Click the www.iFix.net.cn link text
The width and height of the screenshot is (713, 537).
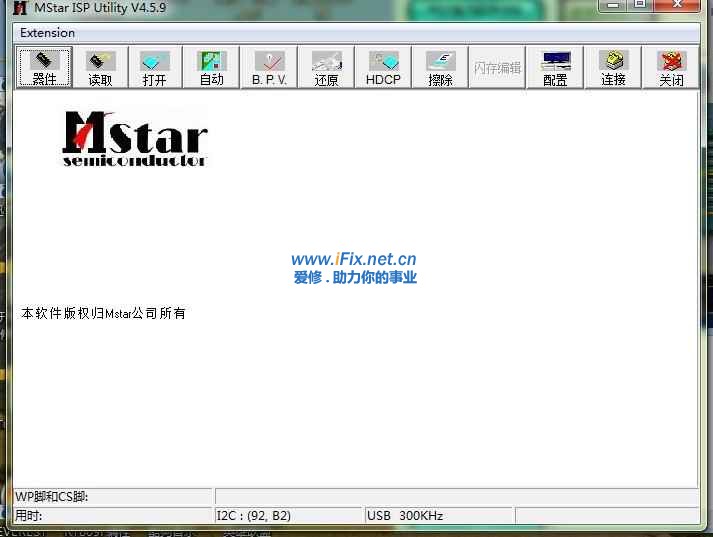coord(353,260)
